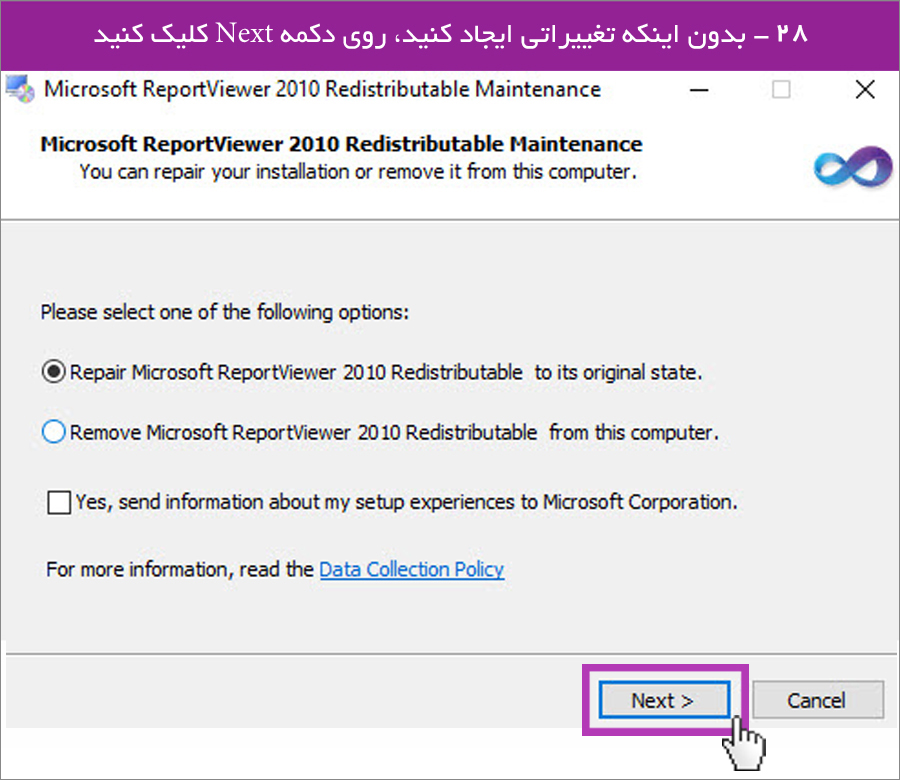Open the Data Collection Policy link
Viewport: 900px width, 780px height.
click(x=412, y=569)
